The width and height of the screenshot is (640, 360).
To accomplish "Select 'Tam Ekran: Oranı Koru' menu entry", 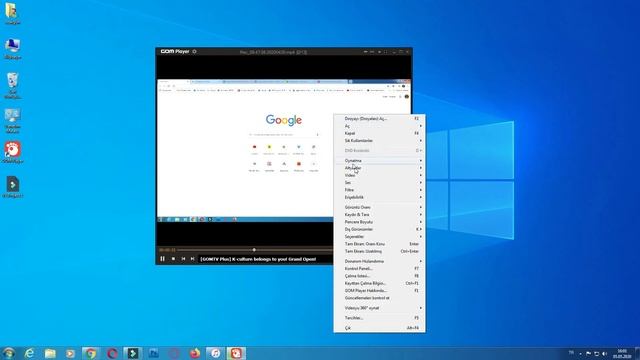I will pos(380,244).
